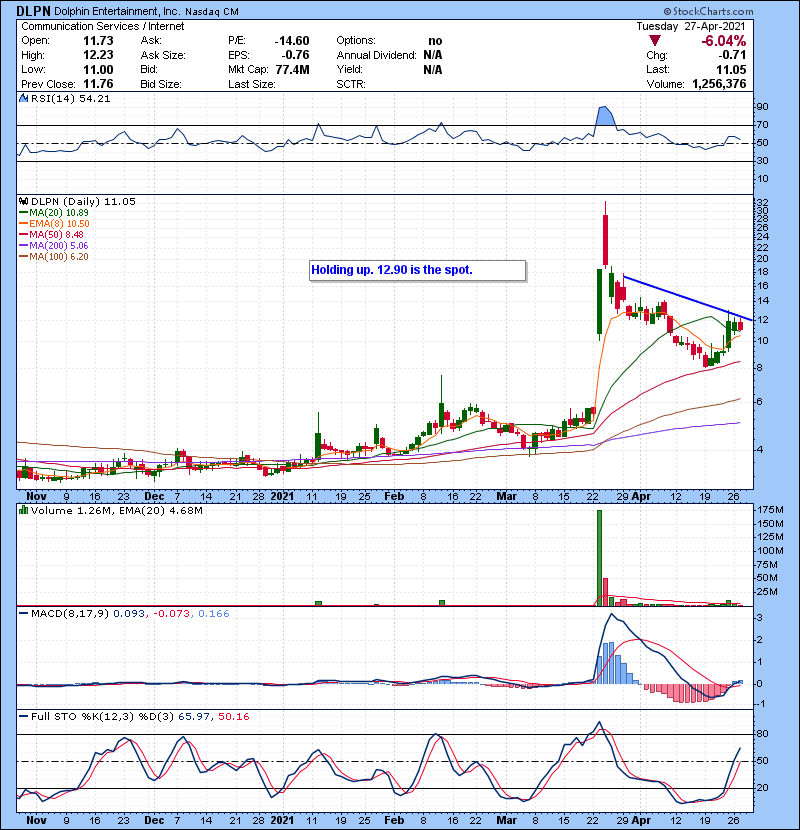The image size is (800, 830).
Task: Click the 'Feb' month label under price chart
Action: coord(394,497)
